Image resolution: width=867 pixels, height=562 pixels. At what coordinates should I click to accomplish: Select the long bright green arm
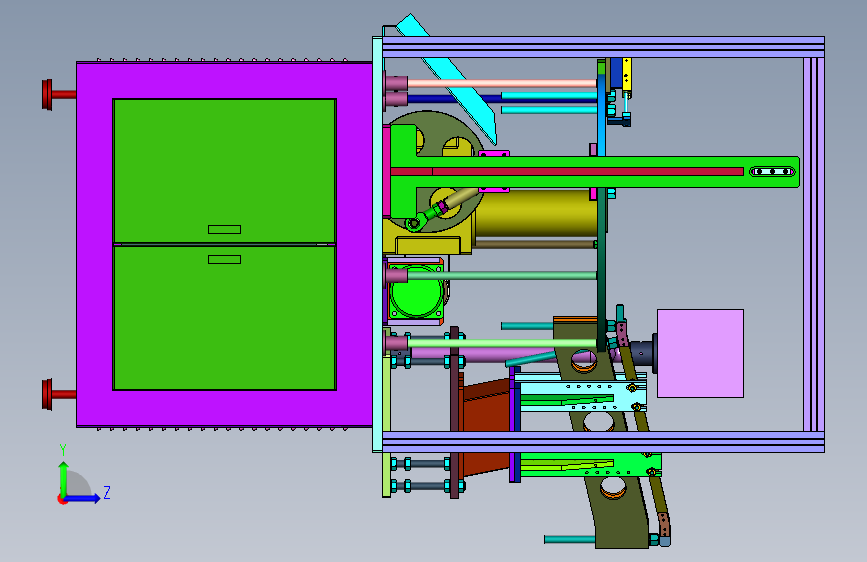click(x=594, y=181)
